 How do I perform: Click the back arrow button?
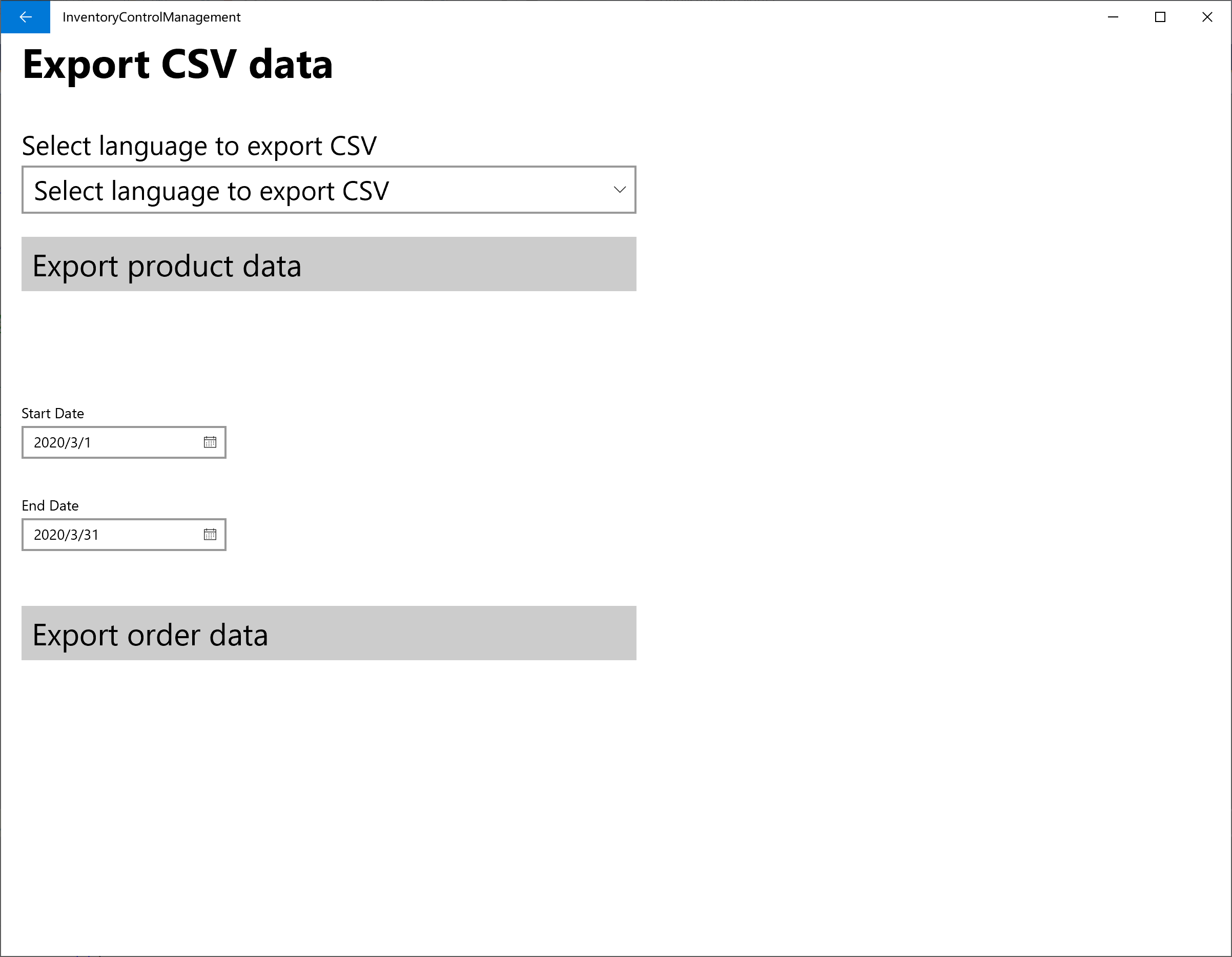(x=25, y=17)
